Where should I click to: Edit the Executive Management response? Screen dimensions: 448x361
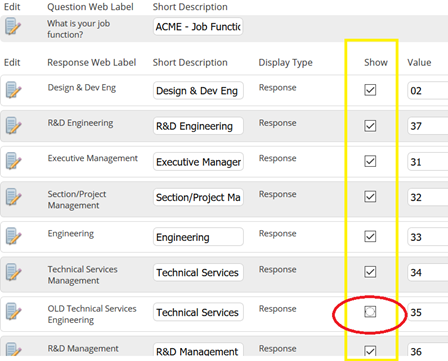[x=13, y=161]
